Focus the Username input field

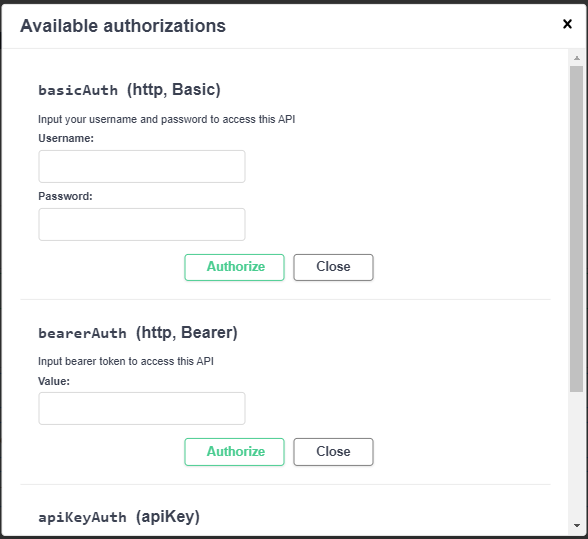[142, 167]
